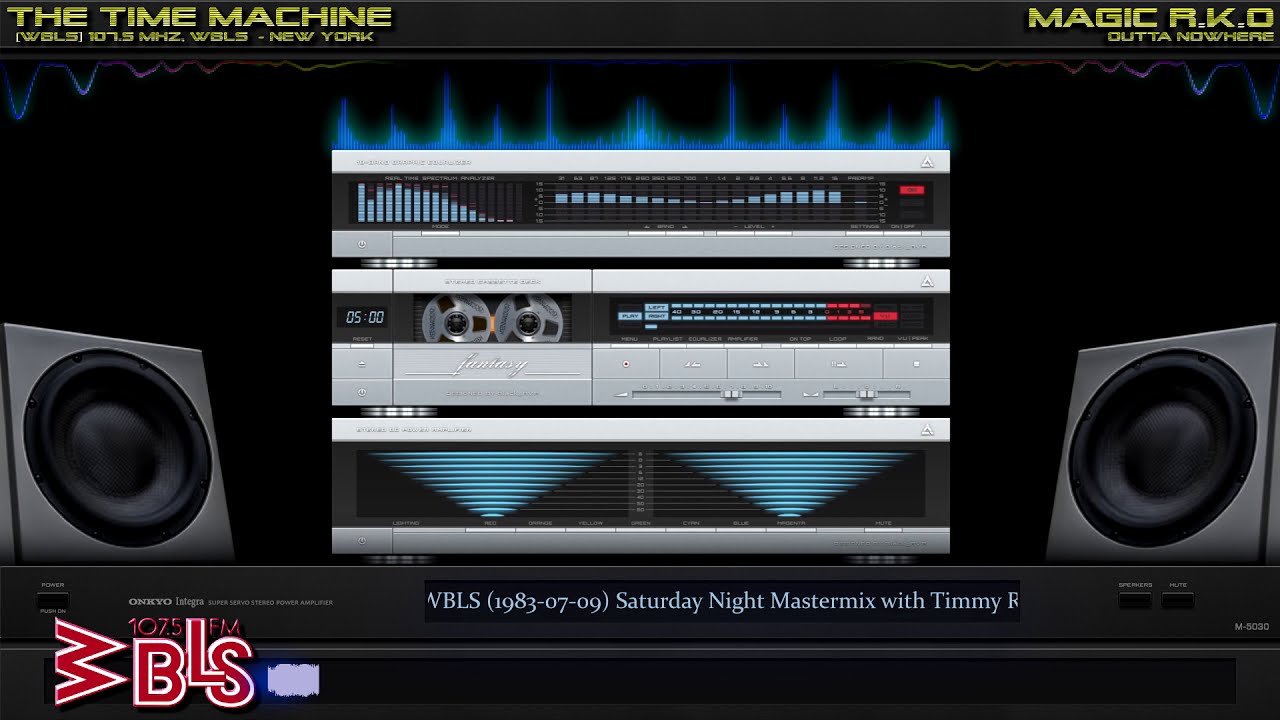Click the WBLS 107.5 FM logo
1280x720 pixels.
click(x=153, y=662)
